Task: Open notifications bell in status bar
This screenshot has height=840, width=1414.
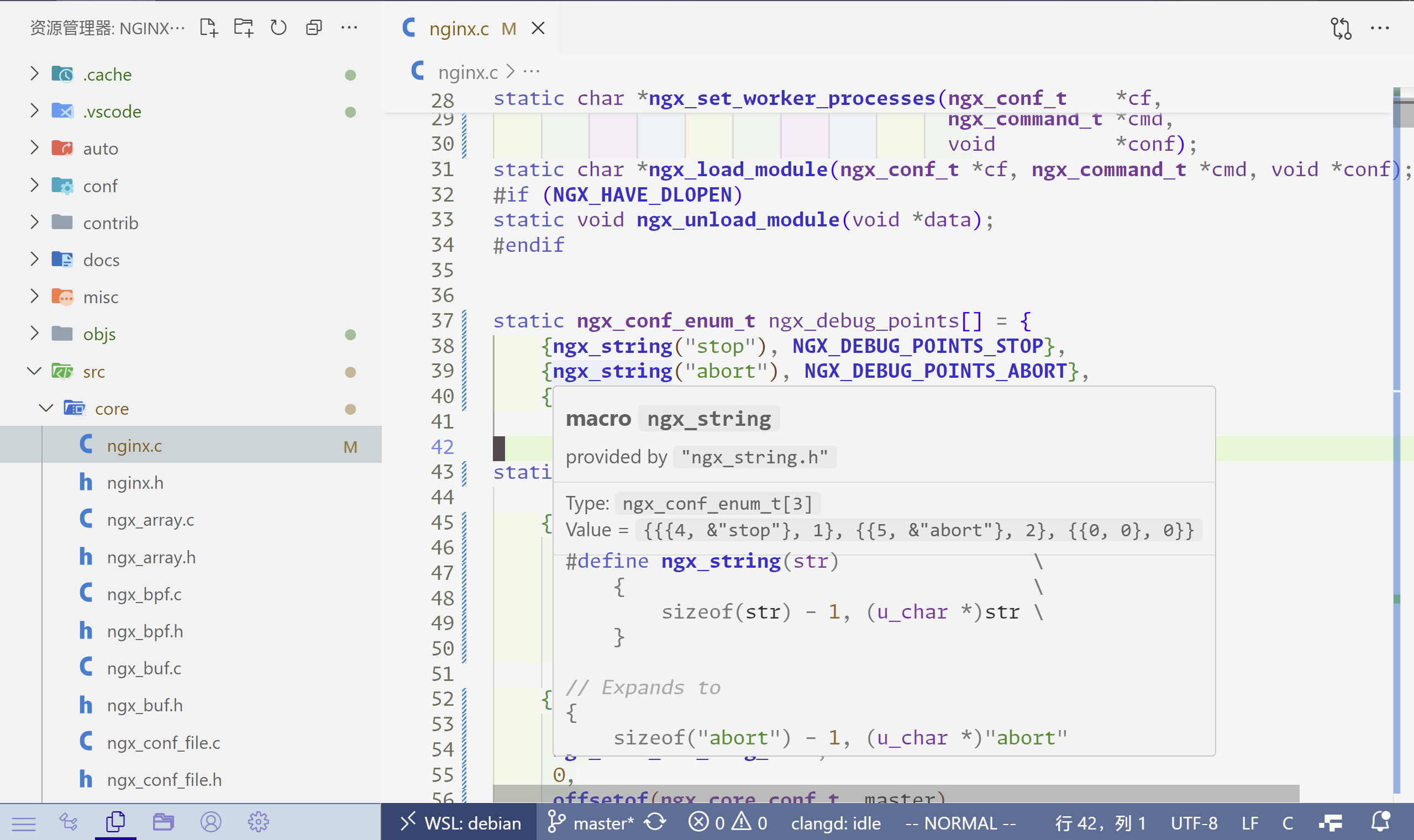Action: click(x=1381, y=822)
